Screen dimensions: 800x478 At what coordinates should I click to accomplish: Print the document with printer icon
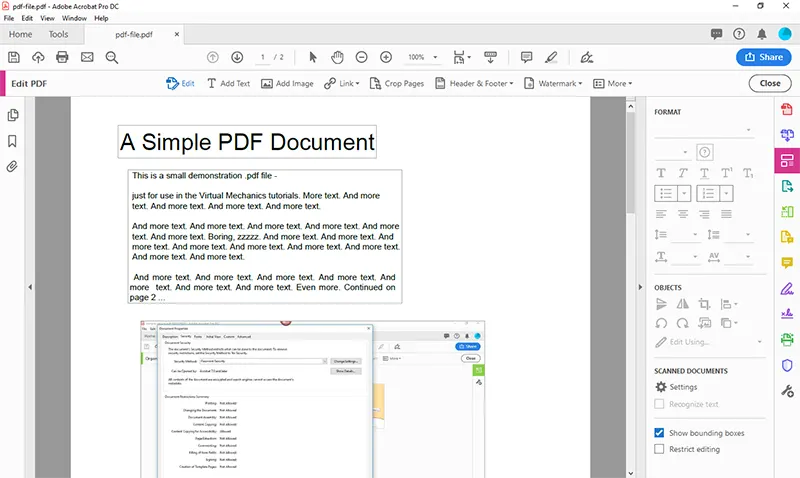point(62,57)
